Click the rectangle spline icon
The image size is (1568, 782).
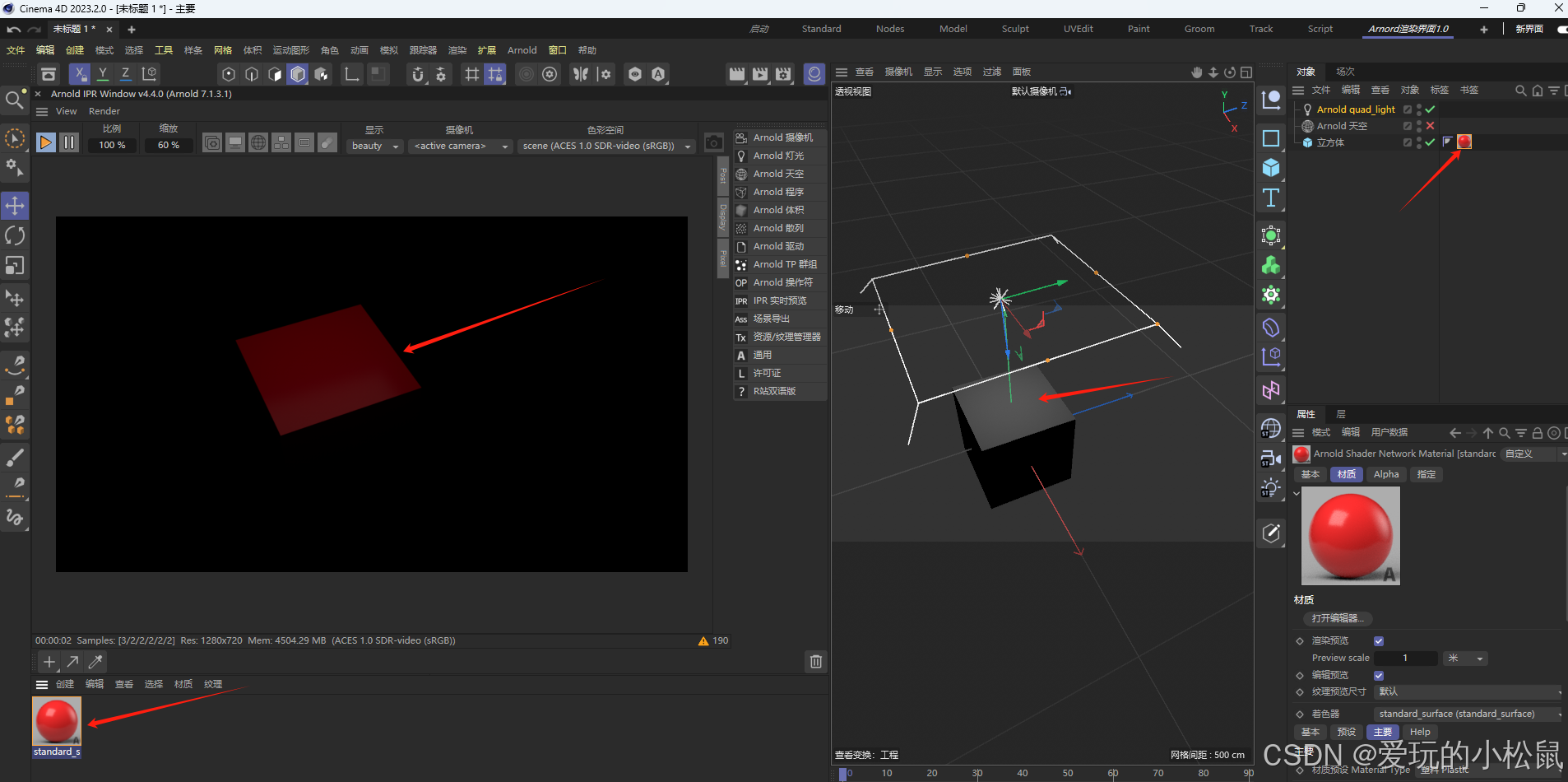[1271, 138]
